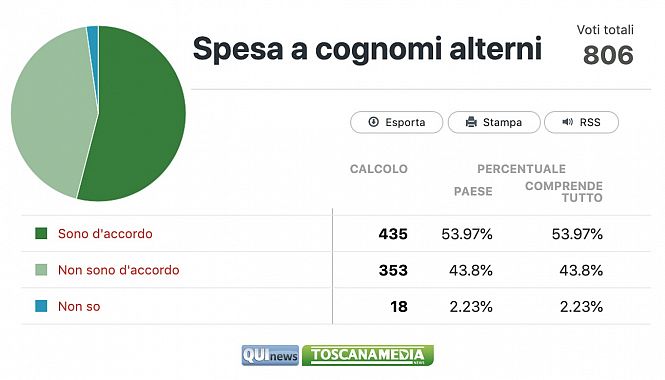The height and width of the screenshot is (380, 665).
Task: Click the CALCOLO column header
Action: [x=379, y=169]
